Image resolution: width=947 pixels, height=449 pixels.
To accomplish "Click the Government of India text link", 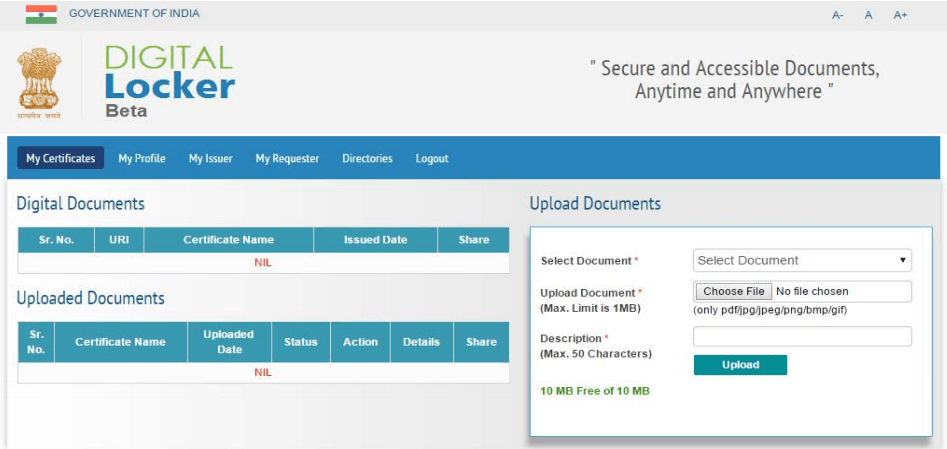I will 134,13.
